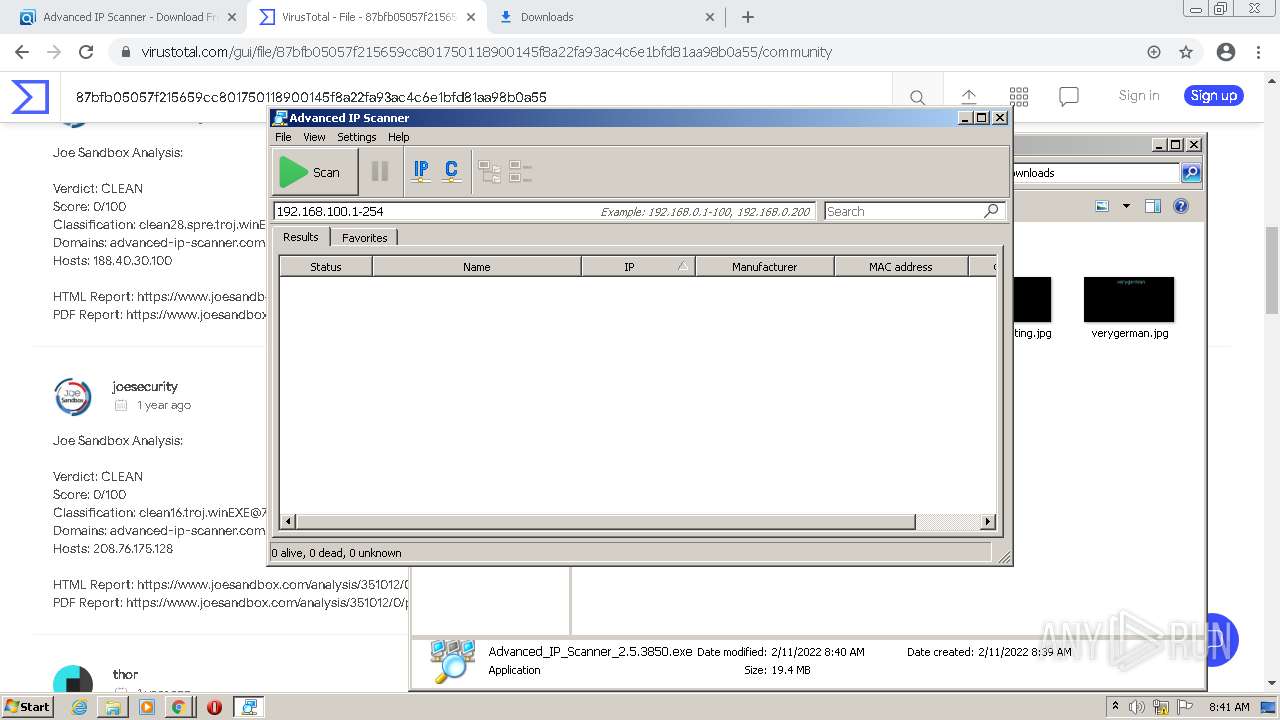Open the VirusTotal comments icon
1280x720 pixels.
(1069, 96)
